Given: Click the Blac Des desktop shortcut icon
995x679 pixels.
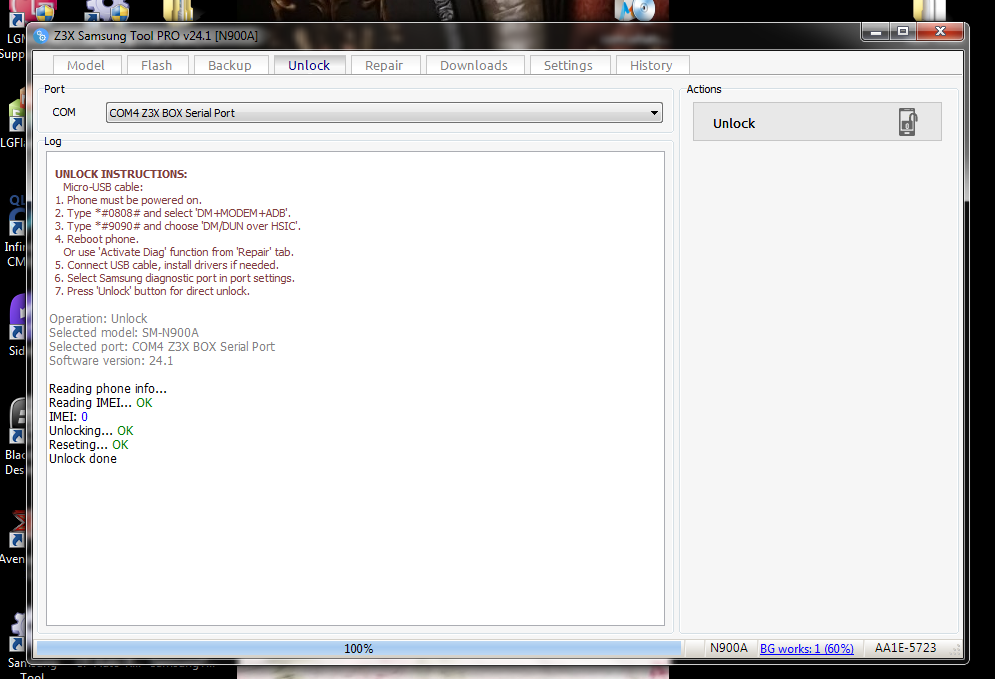Looking at the screenshot, I should click(16, 422).
